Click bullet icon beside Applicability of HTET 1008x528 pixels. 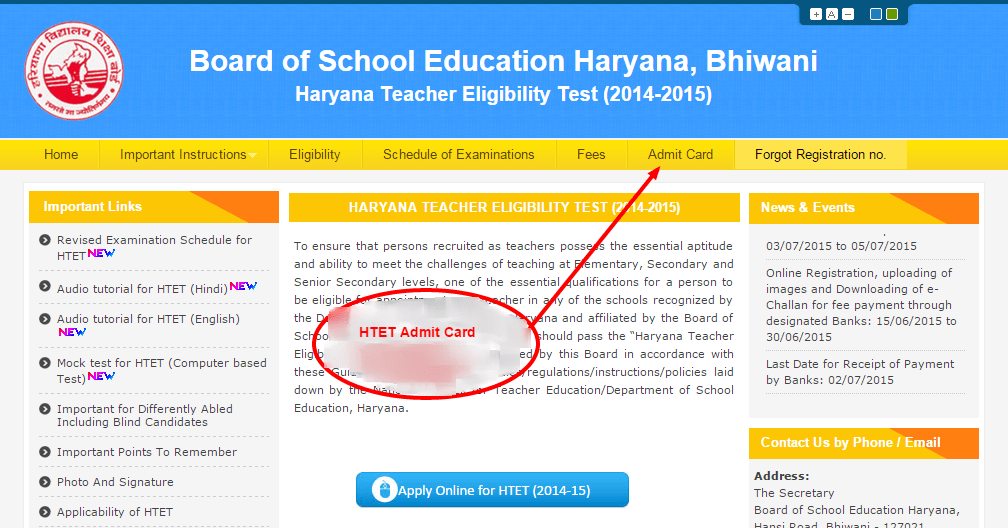point(44,512)
